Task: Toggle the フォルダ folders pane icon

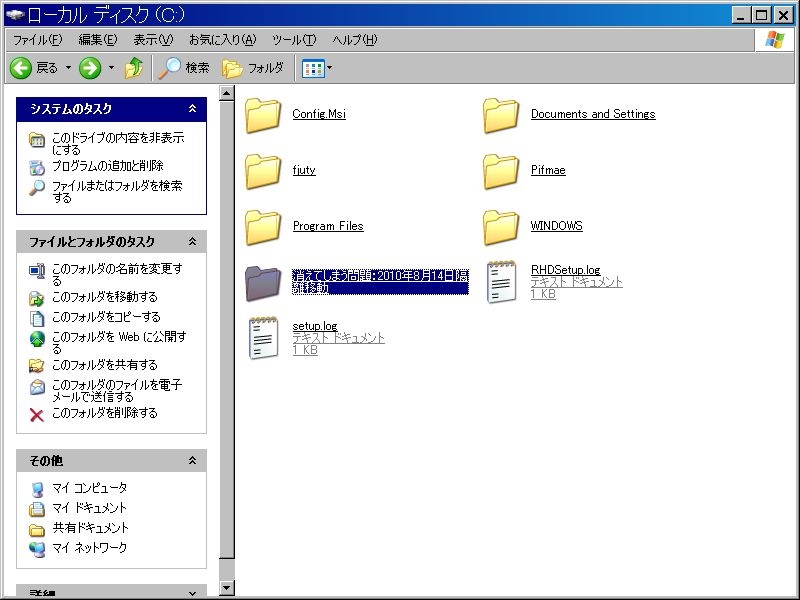Action: 232,68
